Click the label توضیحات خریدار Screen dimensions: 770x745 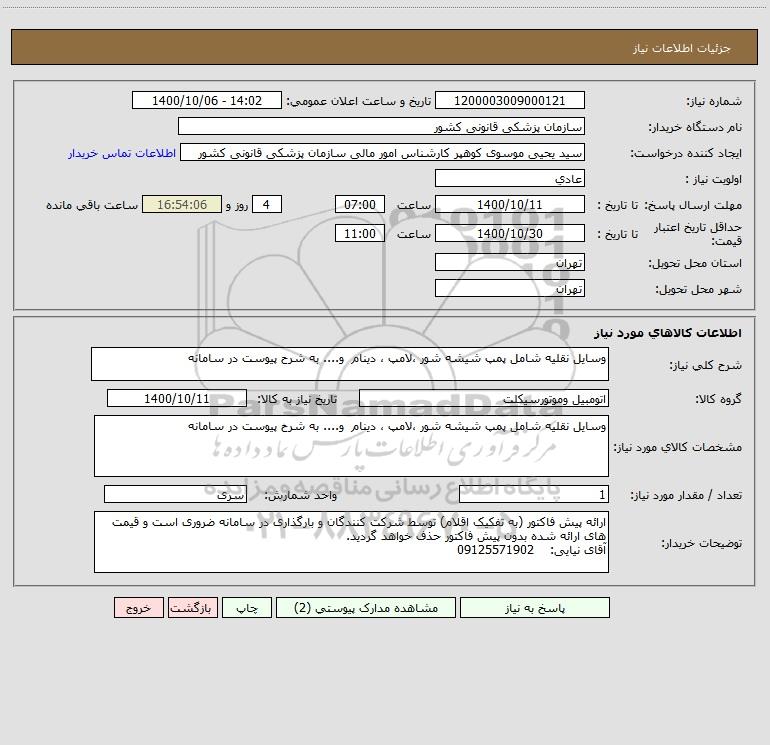(701, 543)
